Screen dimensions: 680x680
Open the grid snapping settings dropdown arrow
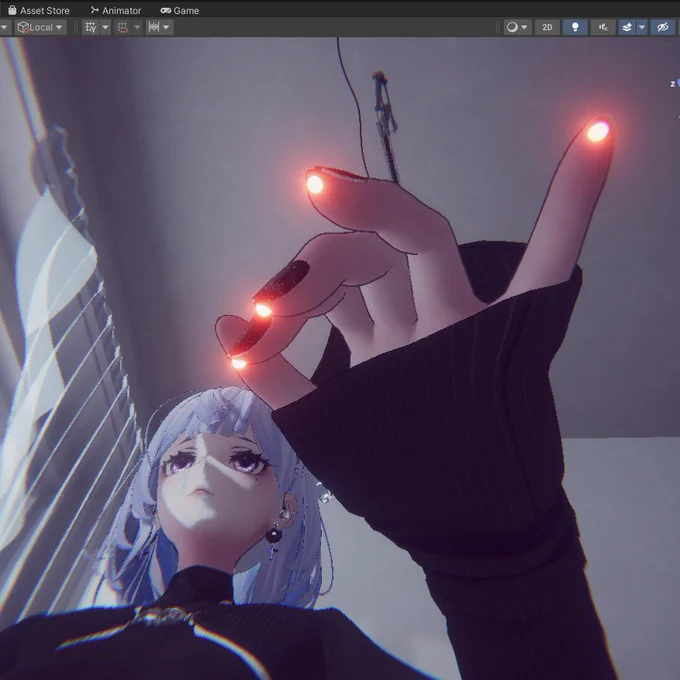pyautogui.click(x=137, y=27)
